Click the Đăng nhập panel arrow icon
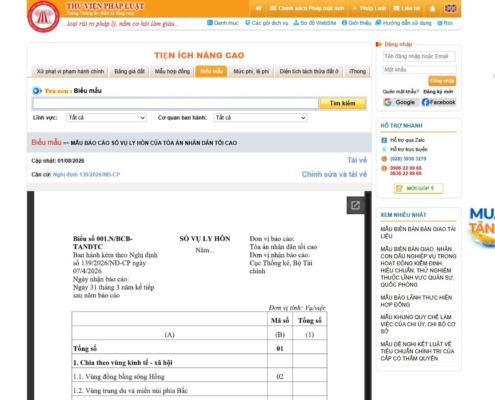Screen dimensions: 495x400 tap(379, 44)
